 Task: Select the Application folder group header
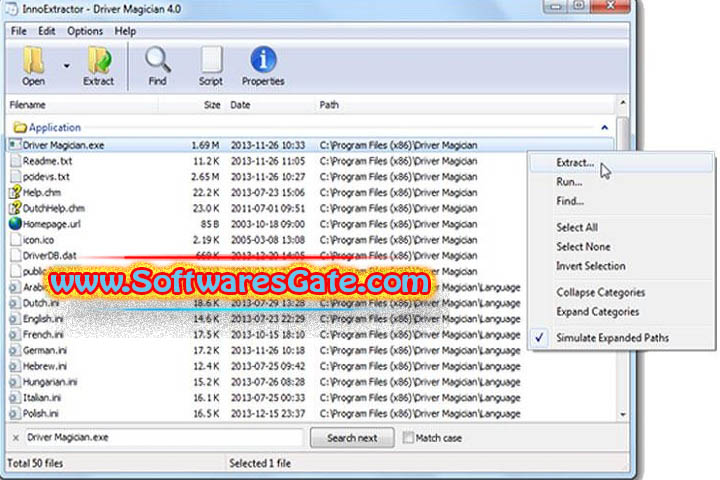pyautogui.click(x=47, y=127)
